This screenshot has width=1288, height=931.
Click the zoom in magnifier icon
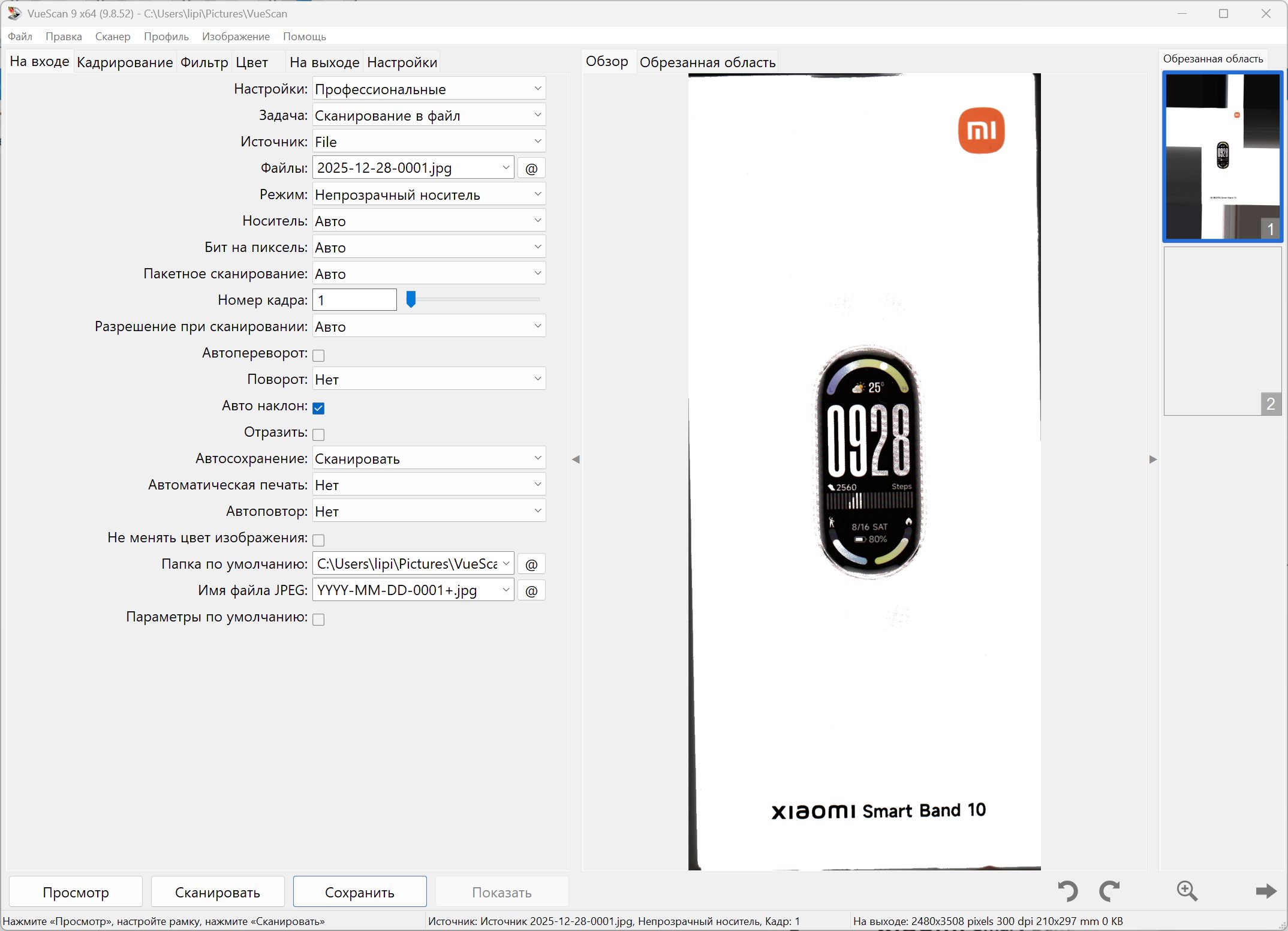point(1187,891)
